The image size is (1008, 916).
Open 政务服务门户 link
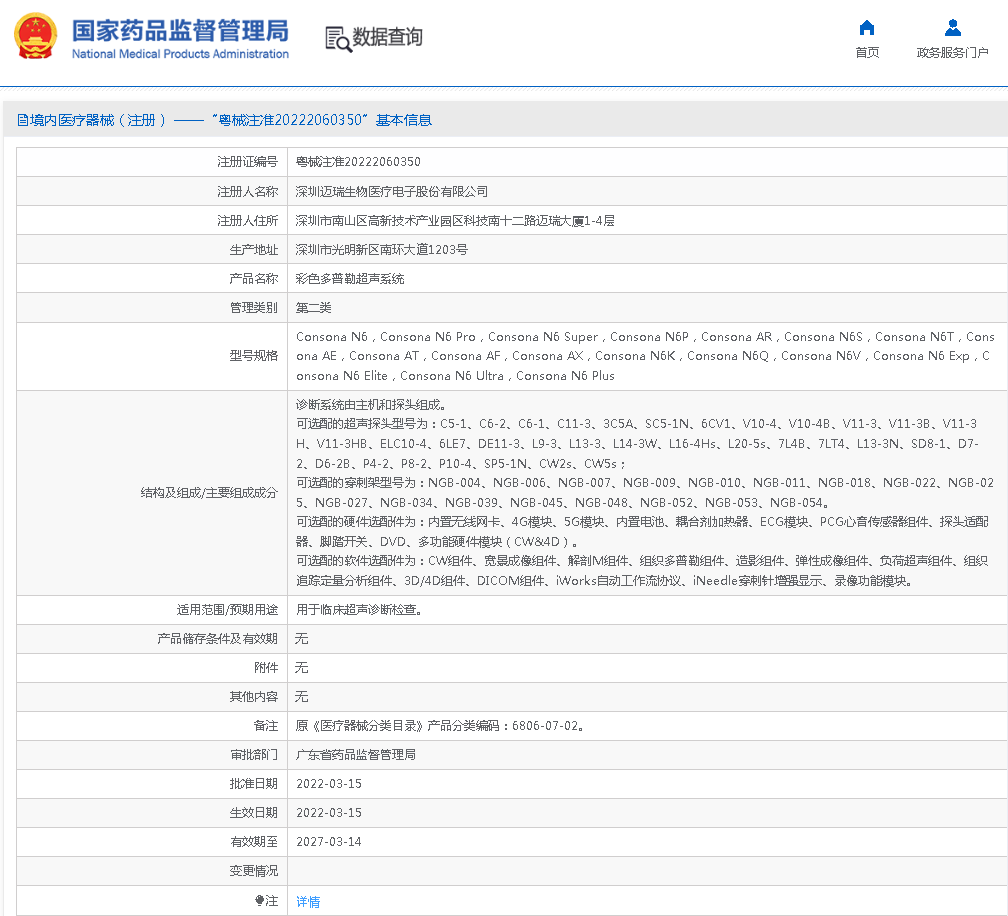coord(953,53)
